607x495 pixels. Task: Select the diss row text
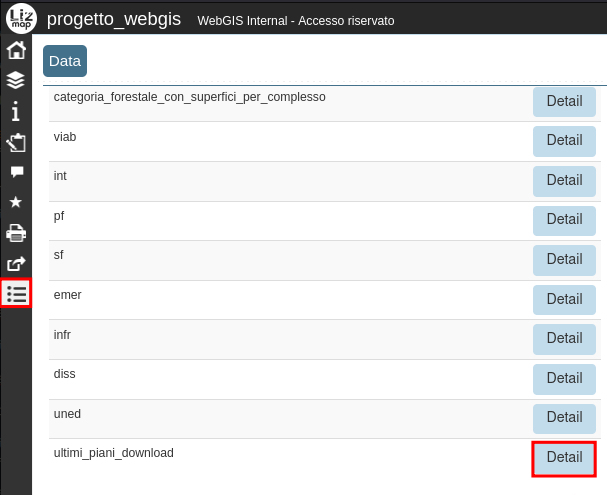pyautogui.click(x=64, y=374)
